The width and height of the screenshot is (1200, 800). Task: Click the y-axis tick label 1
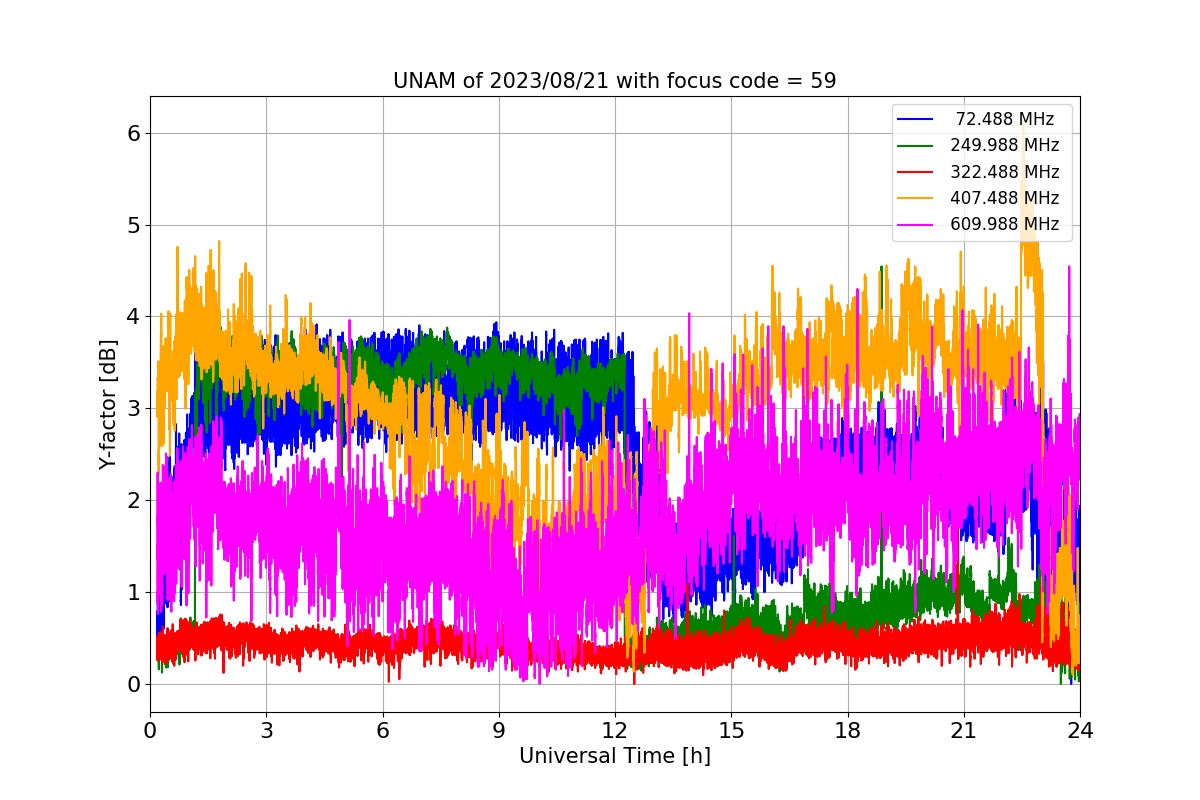133,592
